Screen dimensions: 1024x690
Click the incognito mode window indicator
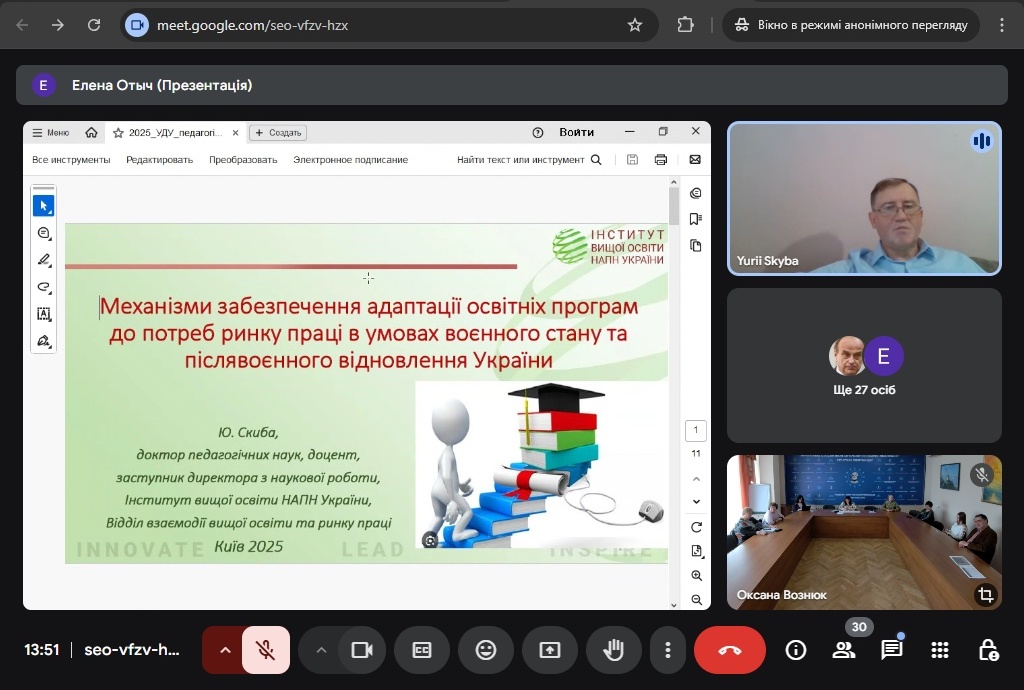tap(851, 25)
